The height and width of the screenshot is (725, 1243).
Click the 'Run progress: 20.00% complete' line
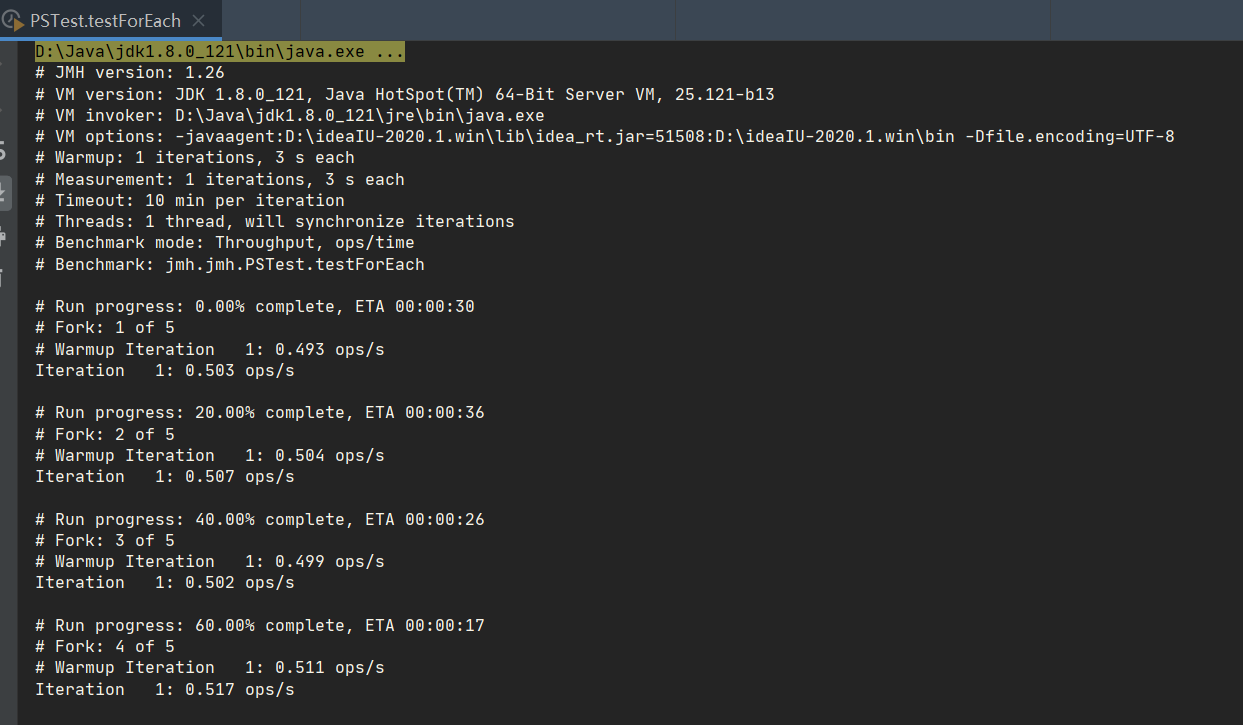[260, 412]
